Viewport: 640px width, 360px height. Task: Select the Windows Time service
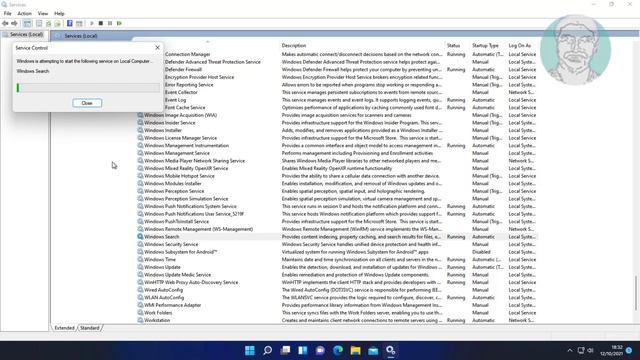(x=337, y=260)
